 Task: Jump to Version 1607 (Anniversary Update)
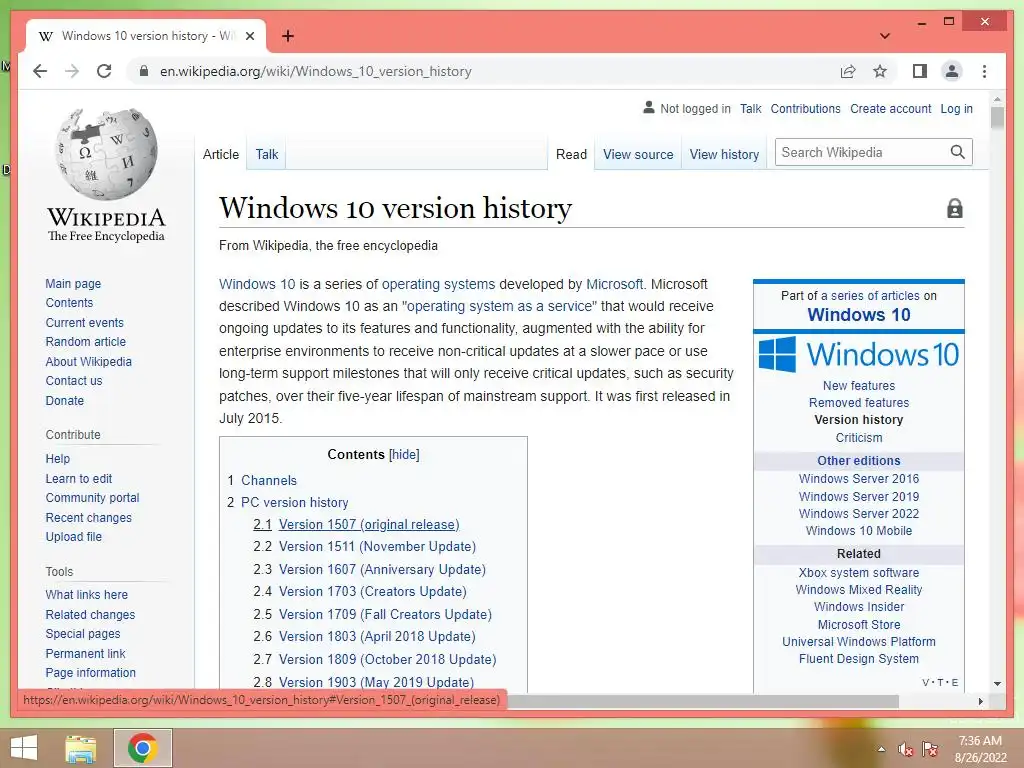369,569
